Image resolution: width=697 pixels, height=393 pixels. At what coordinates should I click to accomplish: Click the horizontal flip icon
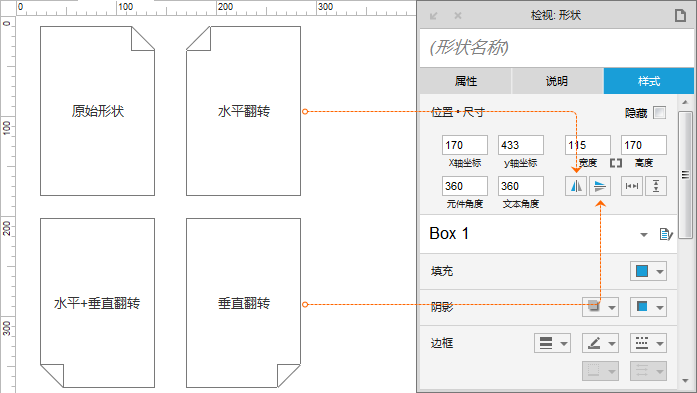[x=576, y=186]
